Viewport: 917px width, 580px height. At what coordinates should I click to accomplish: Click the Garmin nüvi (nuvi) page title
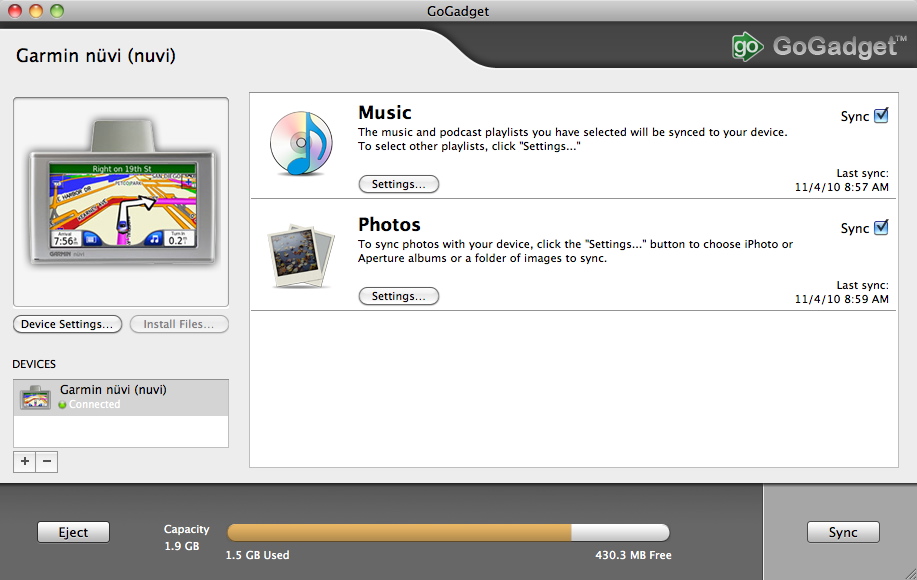click(x=96, y=56)
